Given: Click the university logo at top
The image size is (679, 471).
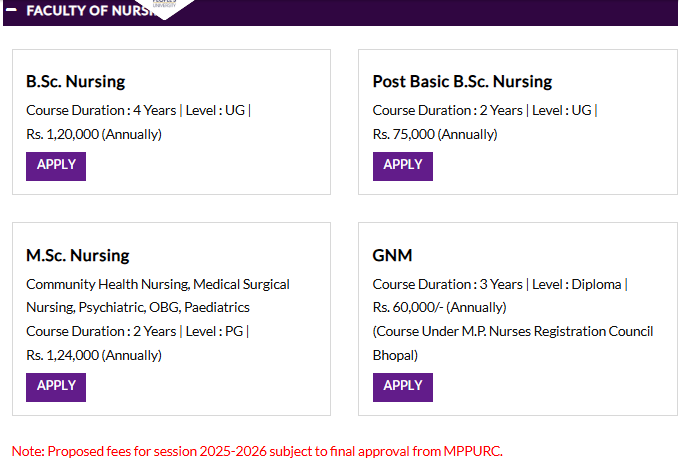Looking at the screenshot, I should pyautogui.click(x=163, y=6).
